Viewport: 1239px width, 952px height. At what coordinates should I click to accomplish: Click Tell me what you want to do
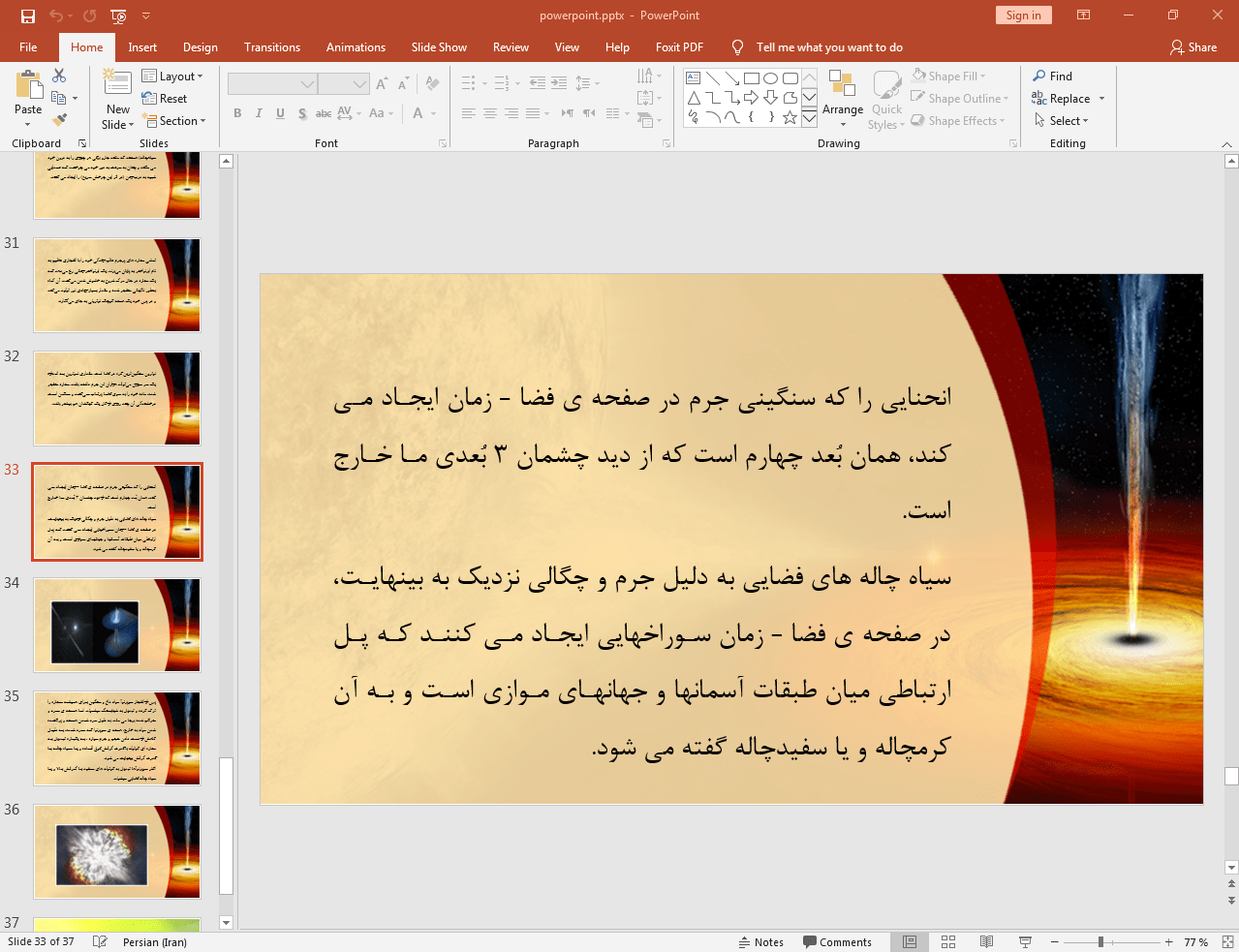coord(829,47)
